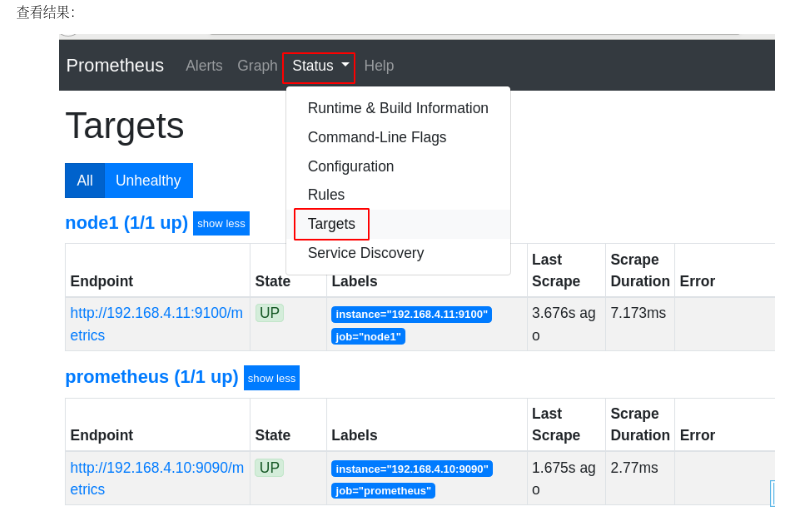Viewport: 810px width, 518px height.
Task: Open endpoint http://192.168.4.10:9090/metrics
Action: (x=157, y=478)
